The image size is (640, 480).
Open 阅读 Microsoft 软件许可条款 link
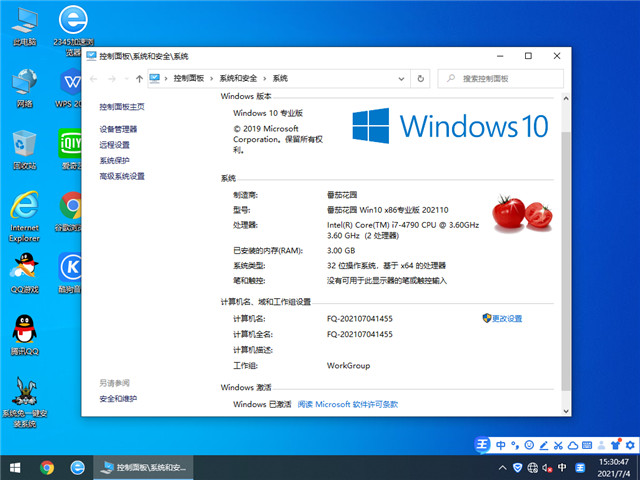[348, 404]
